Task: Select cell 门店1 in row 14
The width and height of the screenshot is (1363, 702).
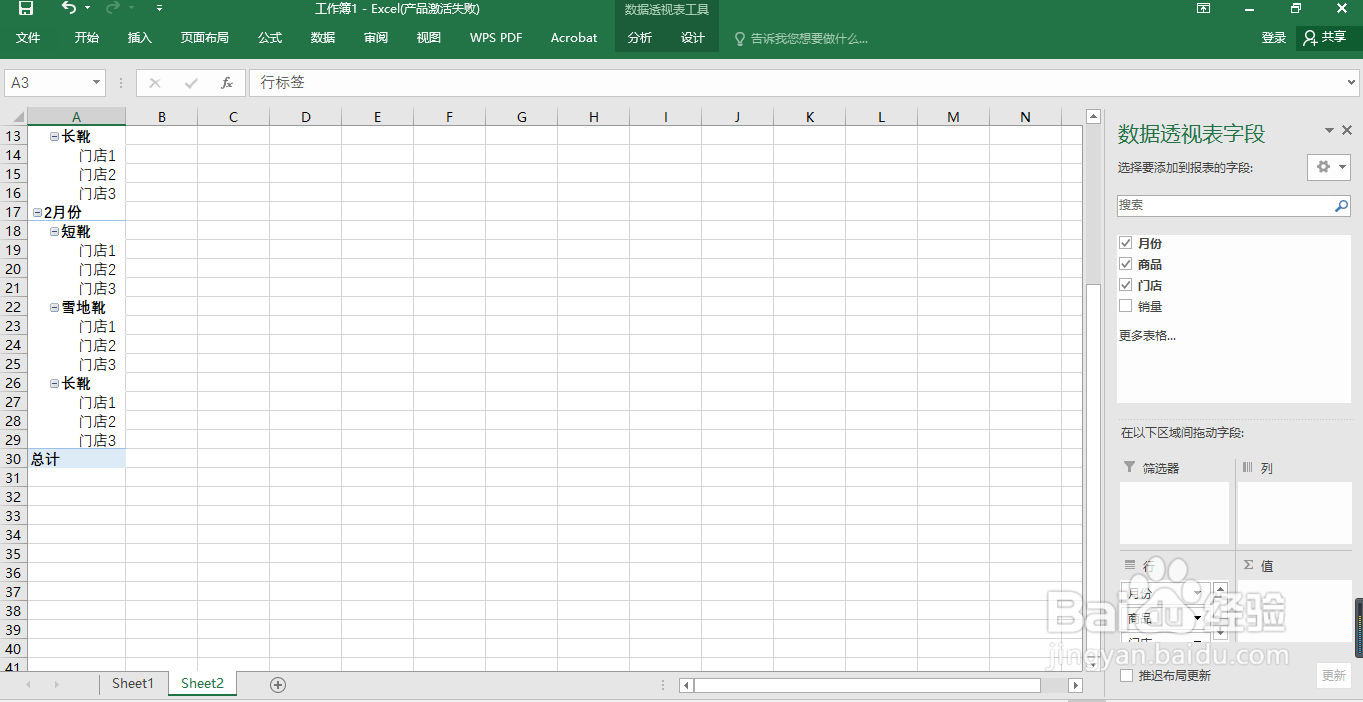Action: point(77,155)
